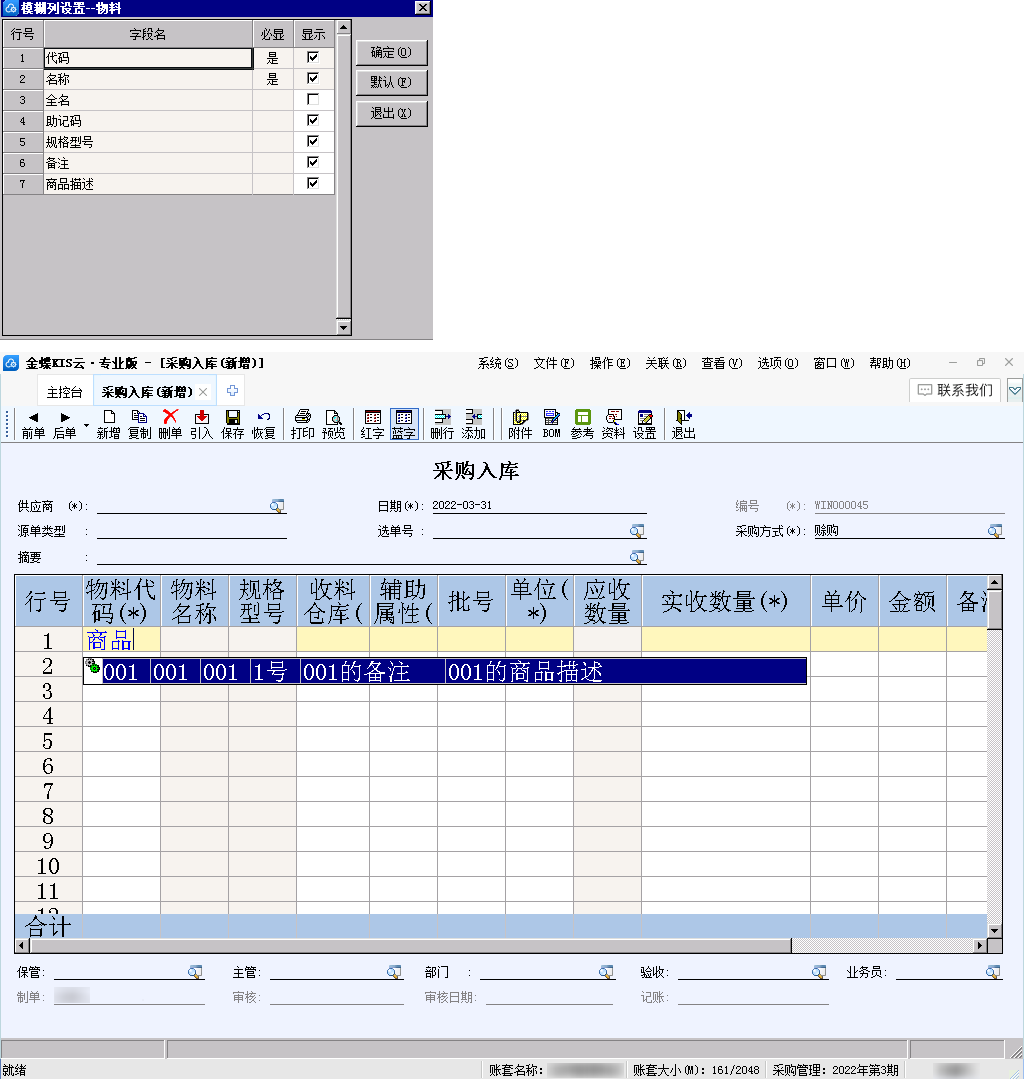This screenshot has width=1024, height=1079.
Task: Click 默认(F) button in dialog
Action: 391,83
